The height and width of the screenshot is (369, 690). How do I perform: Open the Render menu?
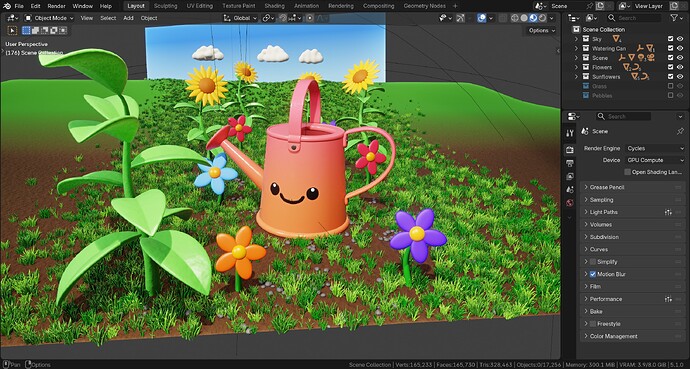pyautogui.click(x=56, y=6)
